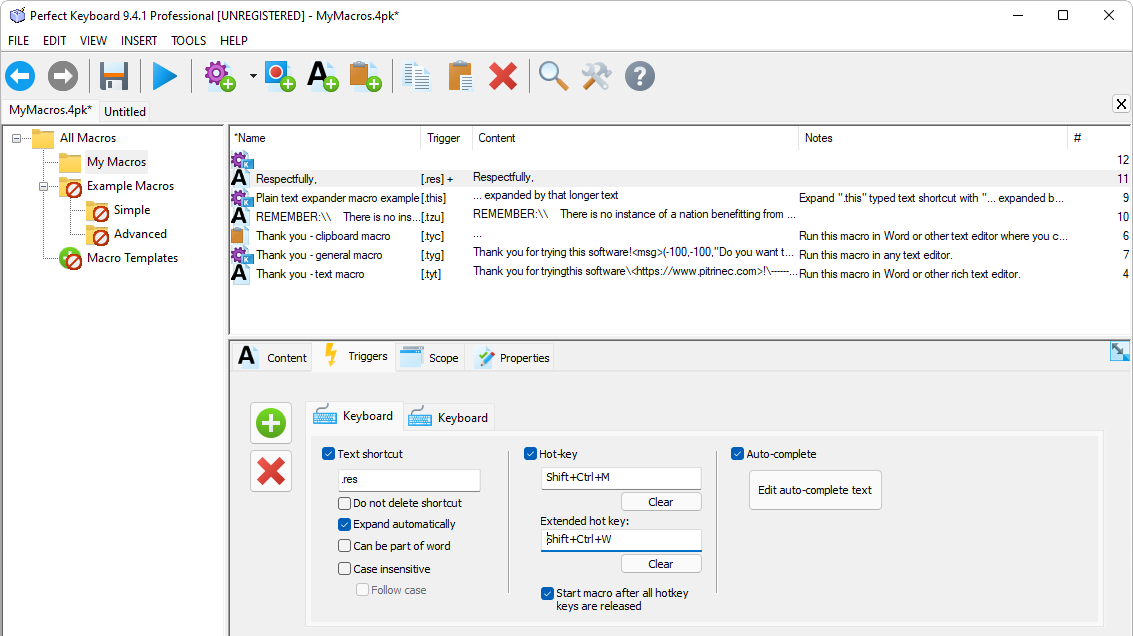Switch to the Scope tab
The width and height of the screenshot is (1133, 636).
pos(431,358)
